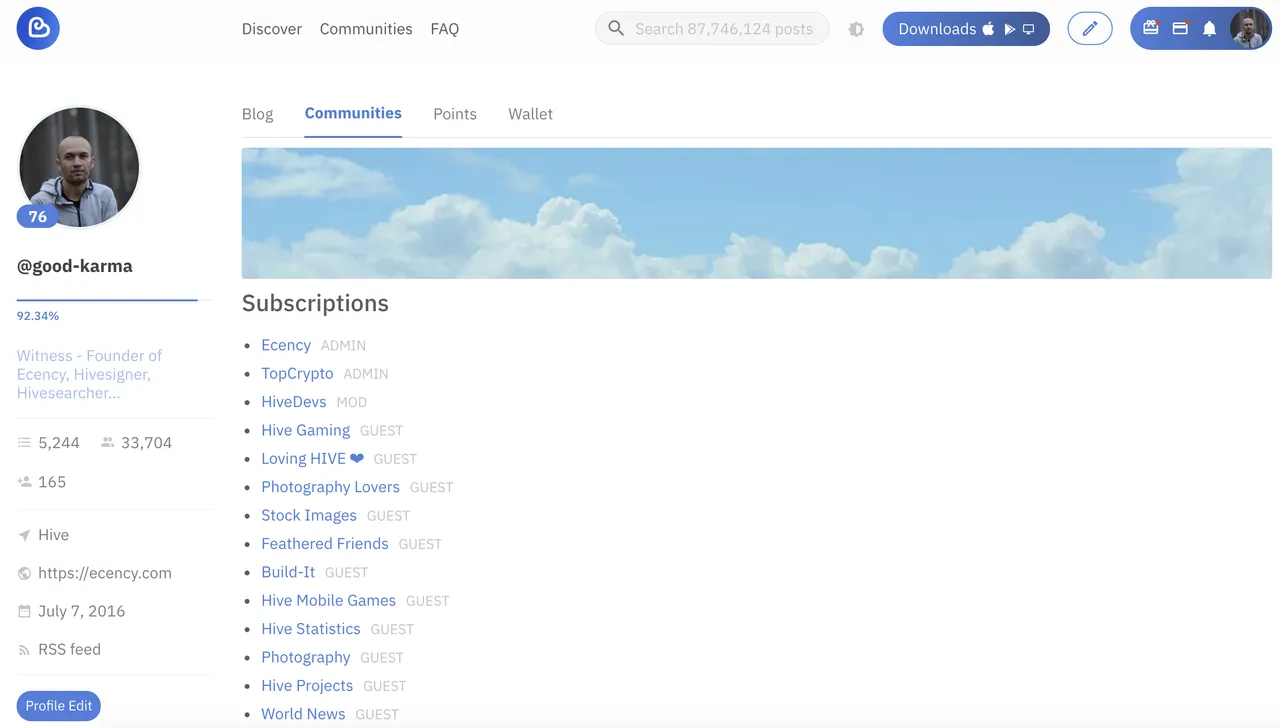Click the Downloads button label
The height and width of the screenshot is (728, 1280).
(937, 29)
